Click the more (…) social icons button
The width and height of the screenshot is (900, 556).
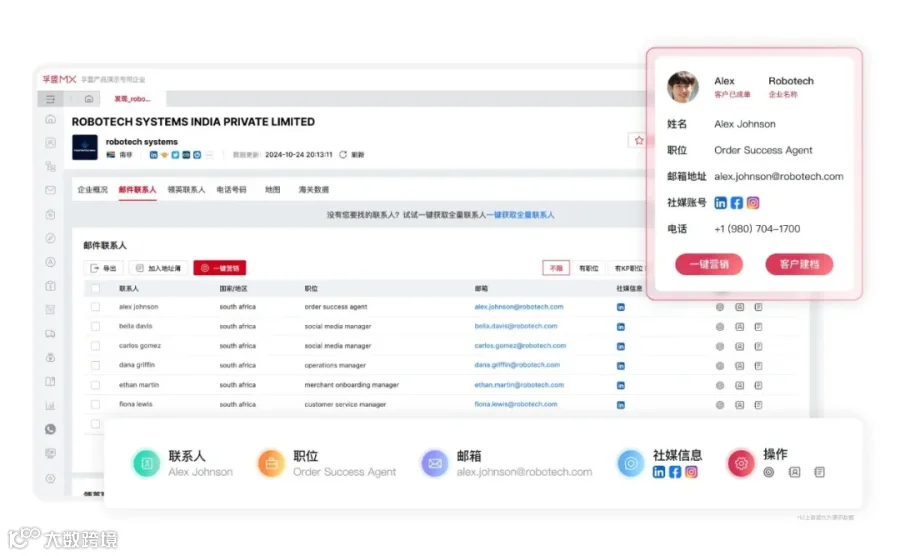click(x=209, y=155)
